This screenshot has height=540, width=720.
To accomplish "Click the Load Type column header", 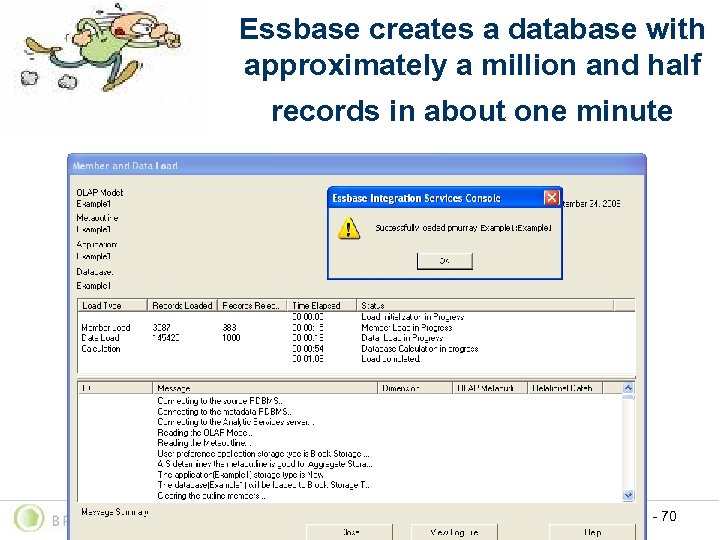I will (x=112, y=305).
